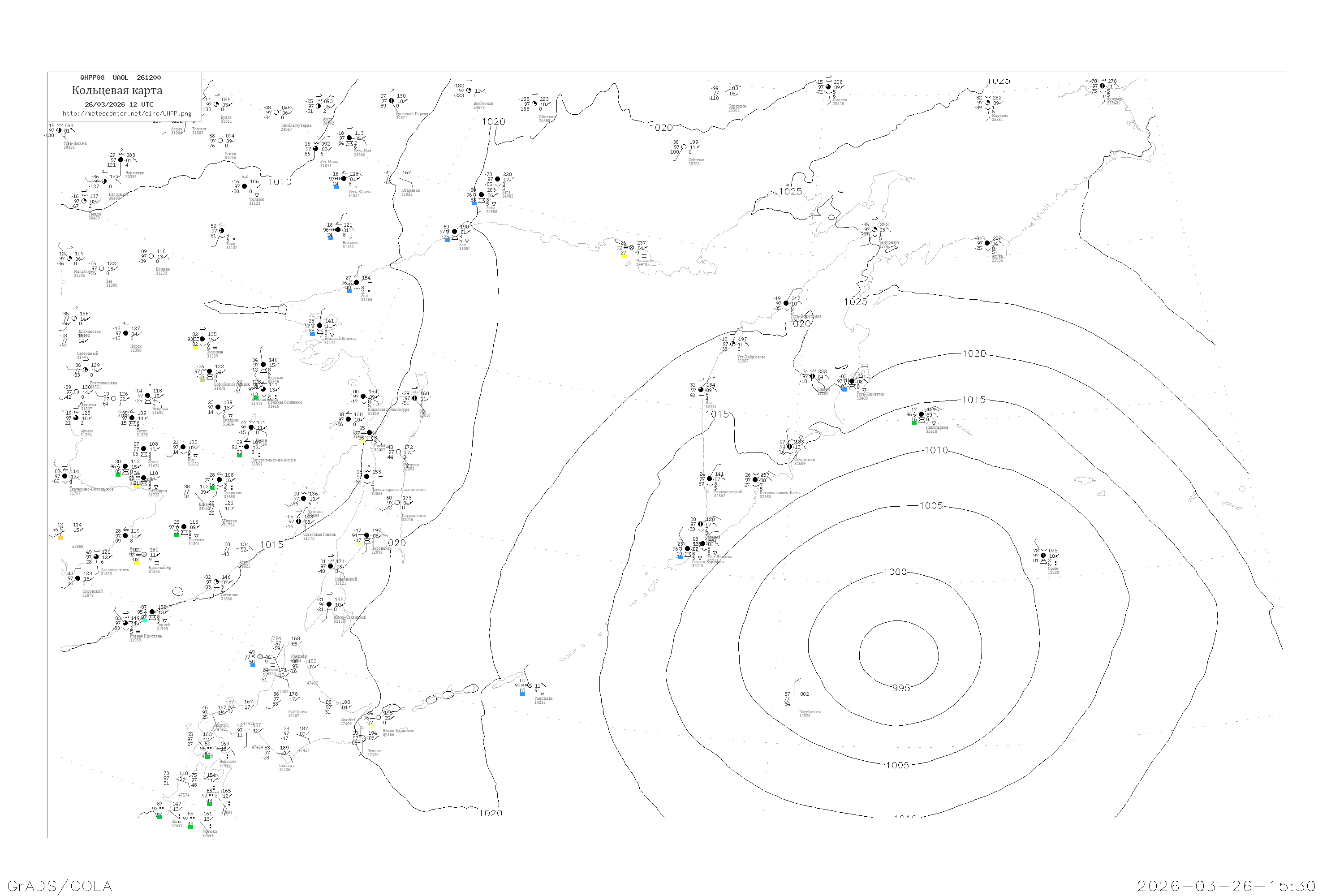Viewport: 1344px width, 896px height.
Task: Click the GrADS/COLA label at bottom left
Action: point(60,886)
